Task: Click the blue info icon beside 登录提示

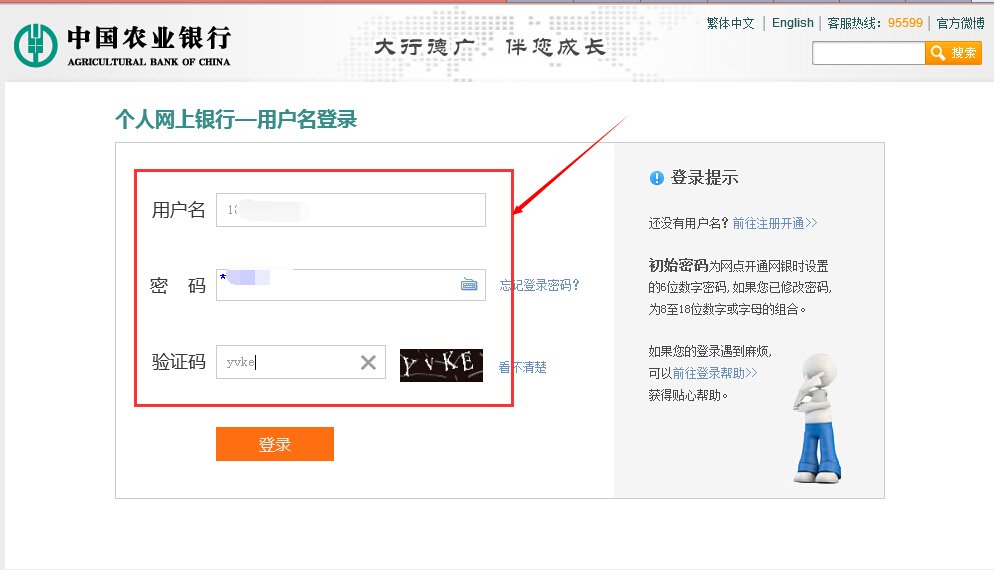Action: 657,178
